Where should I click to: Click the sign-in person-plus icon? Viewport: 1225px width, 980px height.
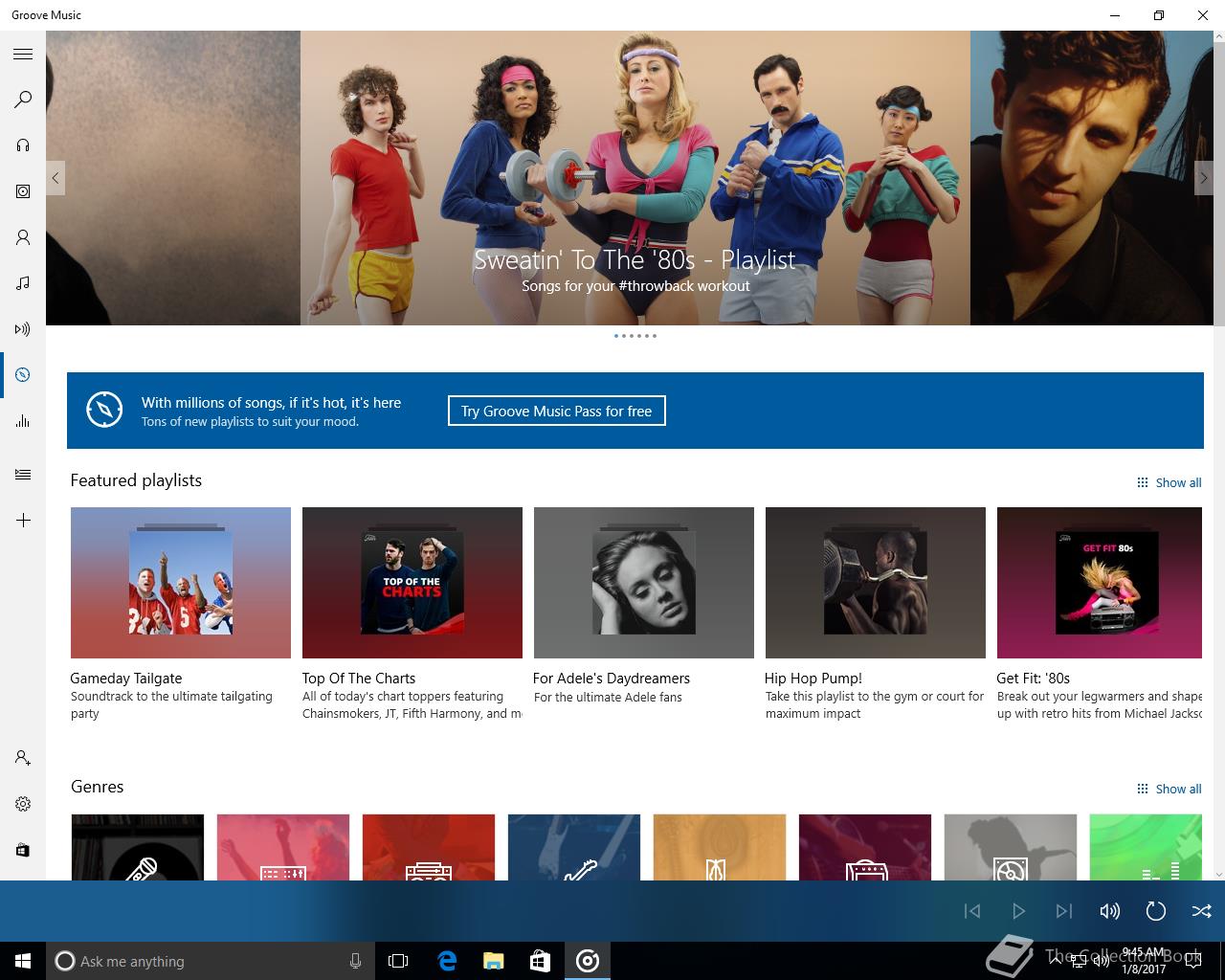23,758
